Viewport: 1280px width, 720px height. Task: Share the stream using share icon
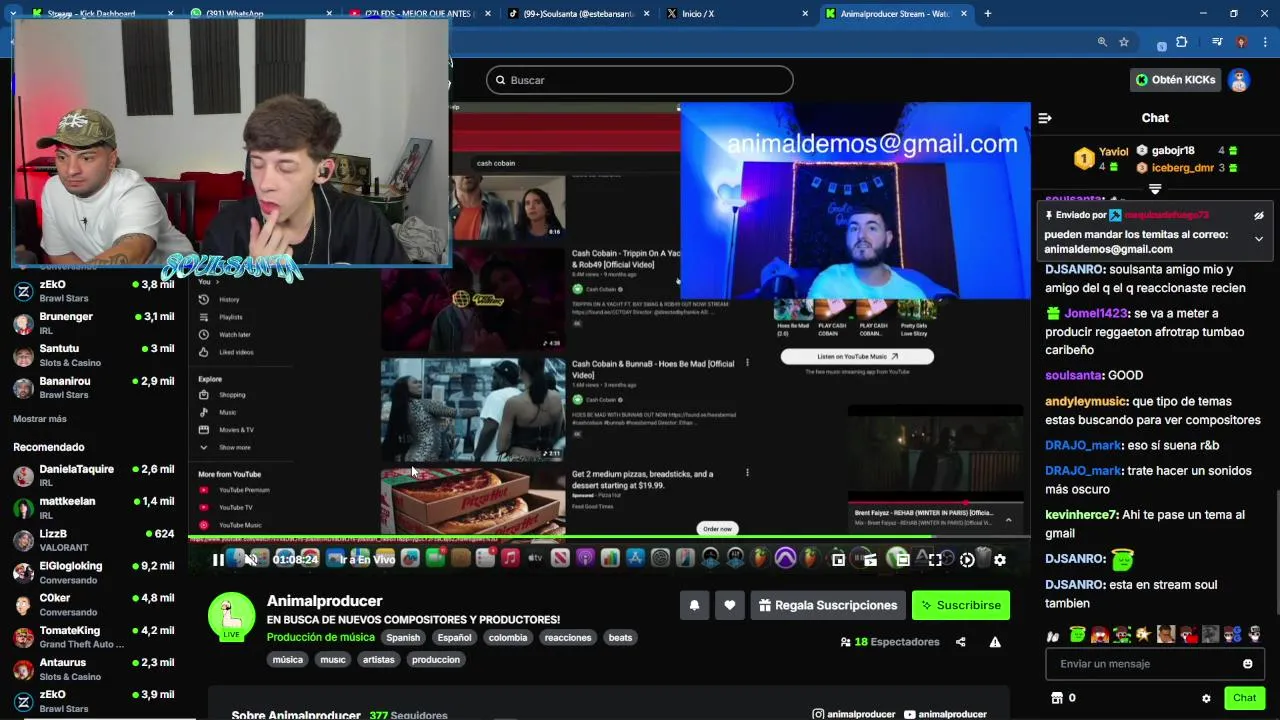pos(961,642)
